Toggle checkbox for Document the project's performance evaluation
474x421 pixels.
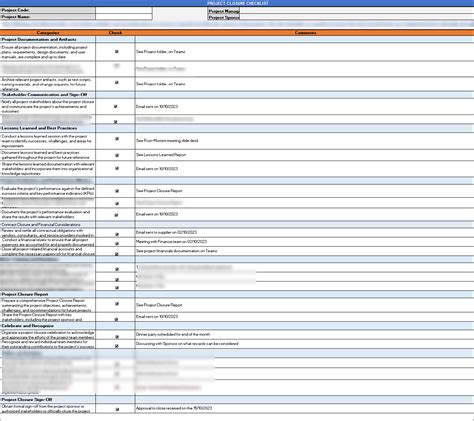tap(116, 215)
